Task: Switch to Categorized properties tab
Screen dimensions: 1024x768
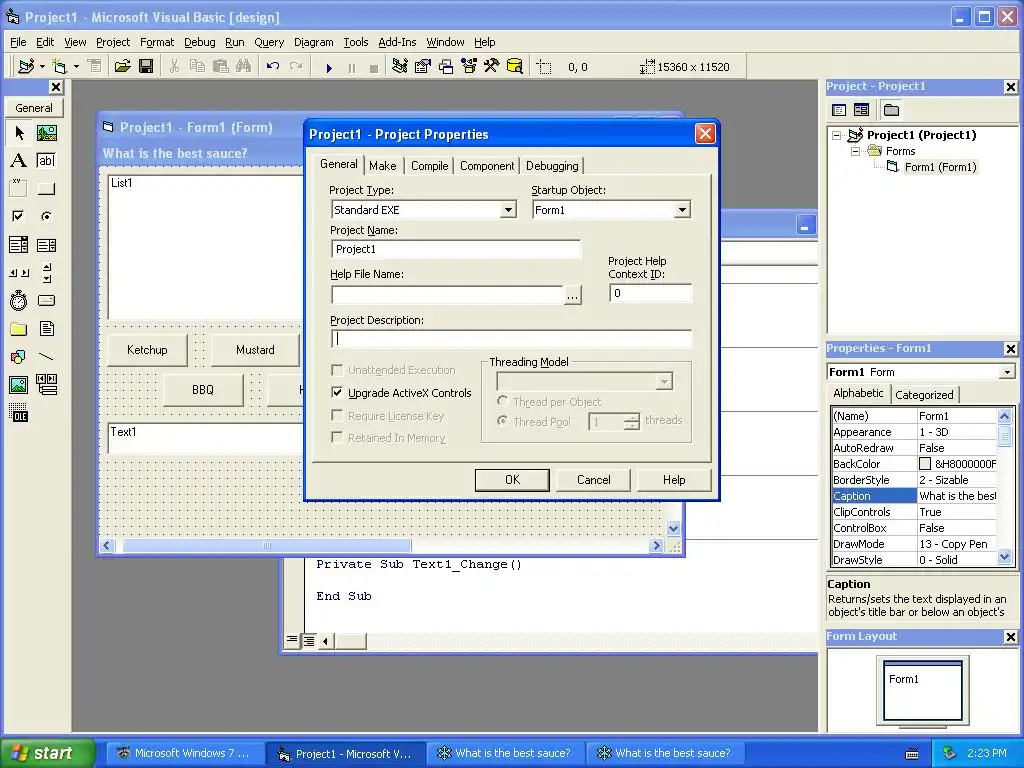Action: pyautogui.click(x=924, y=394)
